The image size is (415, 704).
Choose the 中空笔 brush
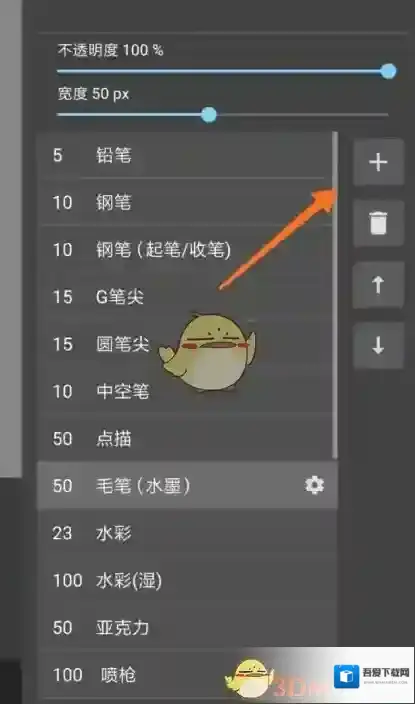point(187,392)
